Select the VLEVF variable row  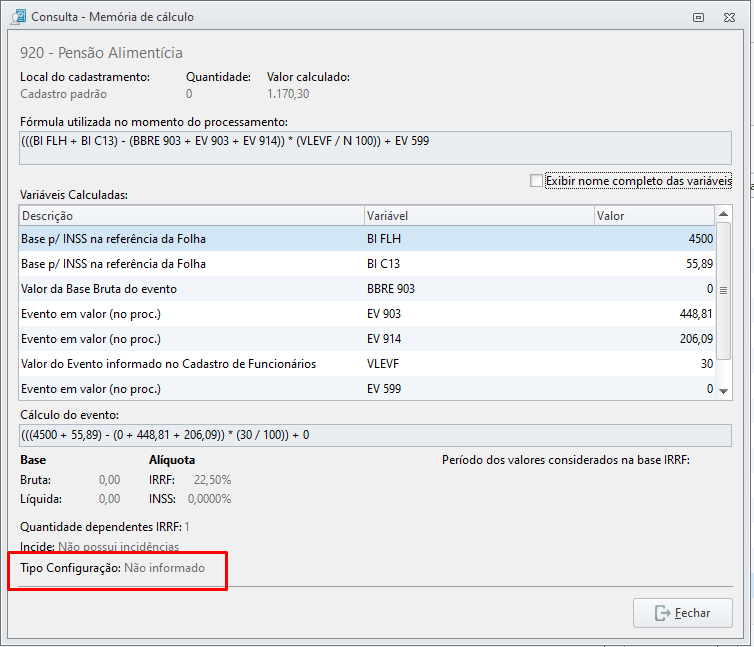click(367, 364)
